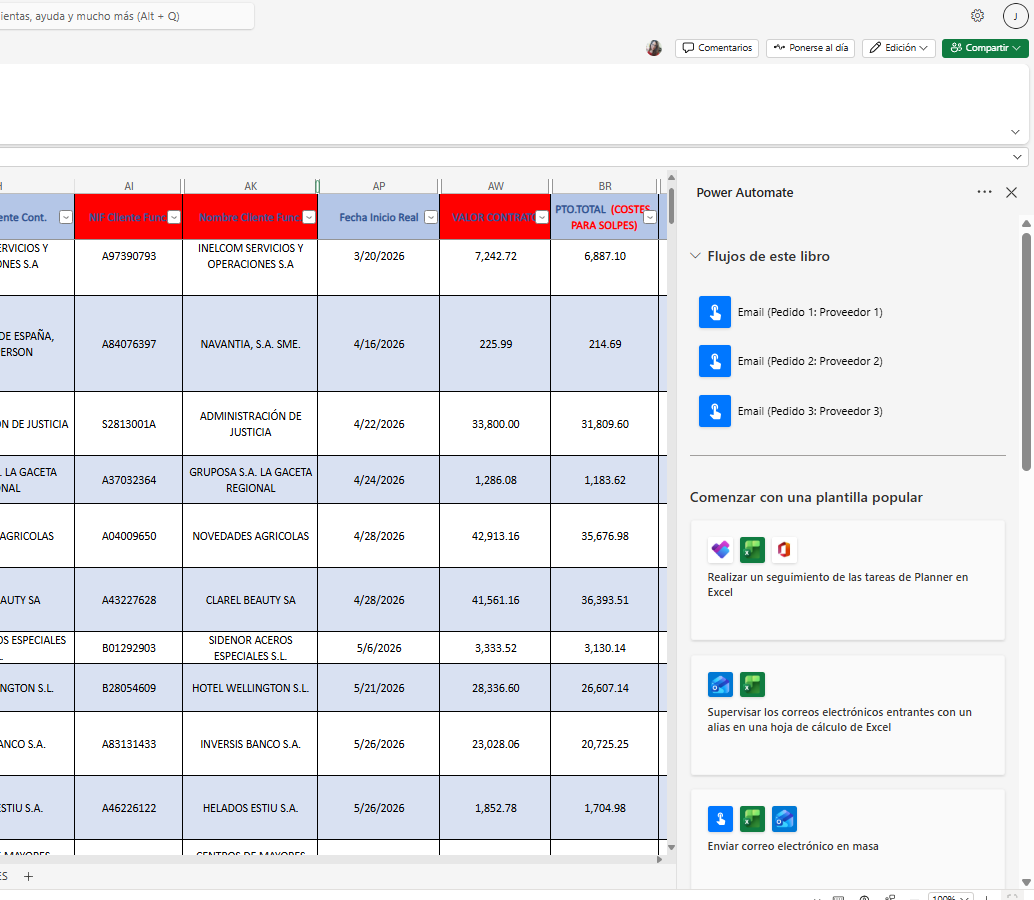Image resolution: width=1034 pixels, height=900 pixels.
Task: Open the Comentarios panel
Action: (717, 48)
